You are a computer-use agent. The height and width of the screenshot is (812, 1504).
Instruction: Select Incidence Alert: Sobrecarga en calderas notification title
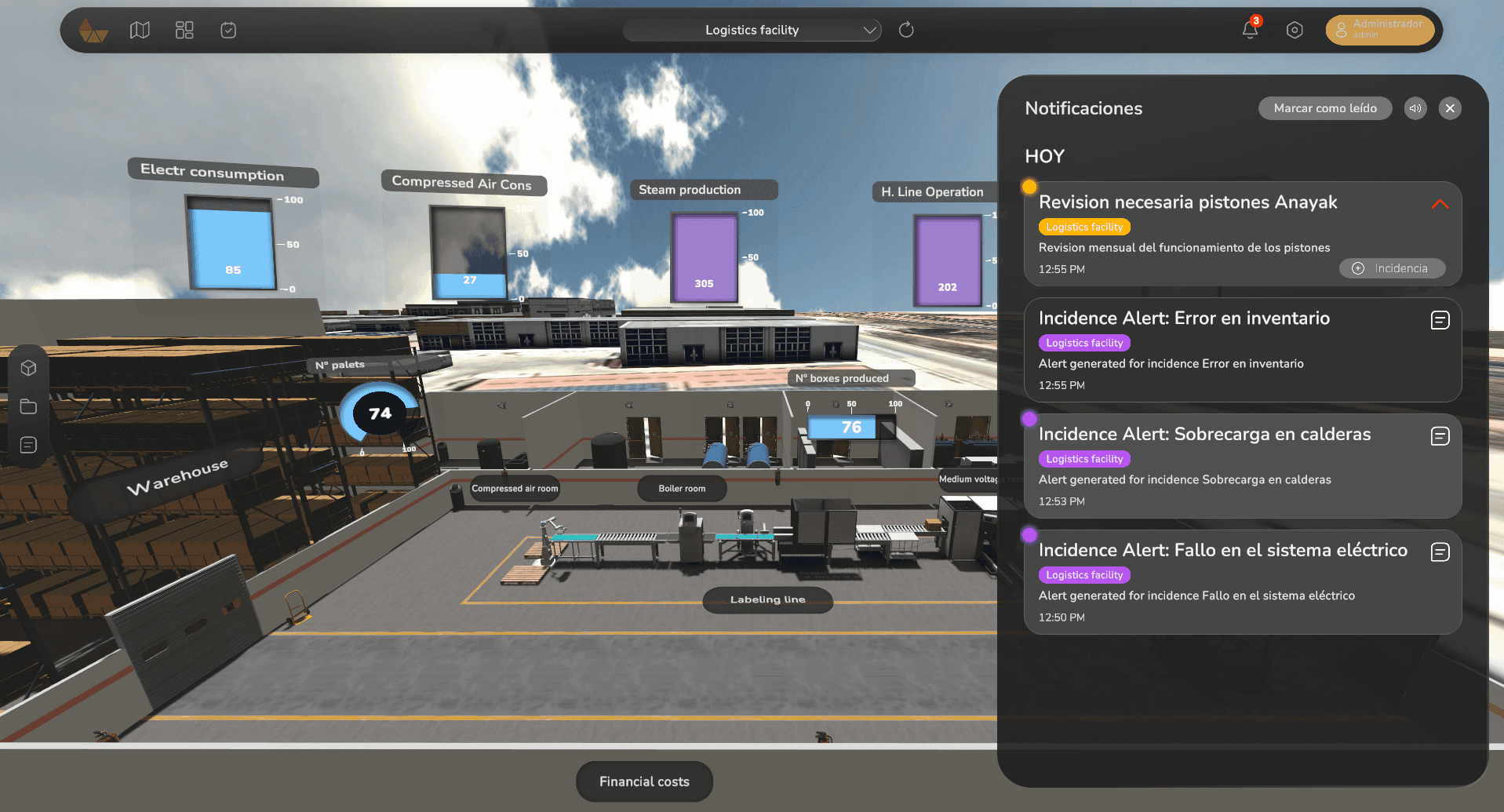[x=1204, y=434]
